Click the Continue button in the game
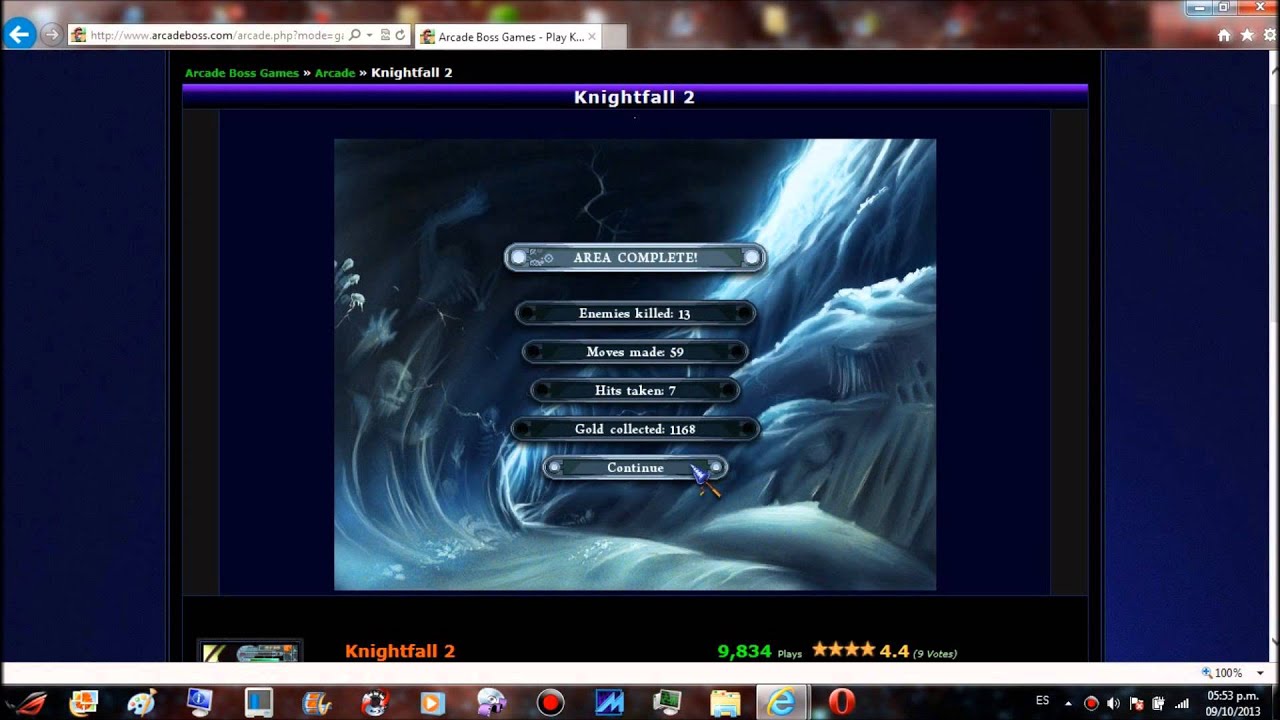 tap(635, 468)
